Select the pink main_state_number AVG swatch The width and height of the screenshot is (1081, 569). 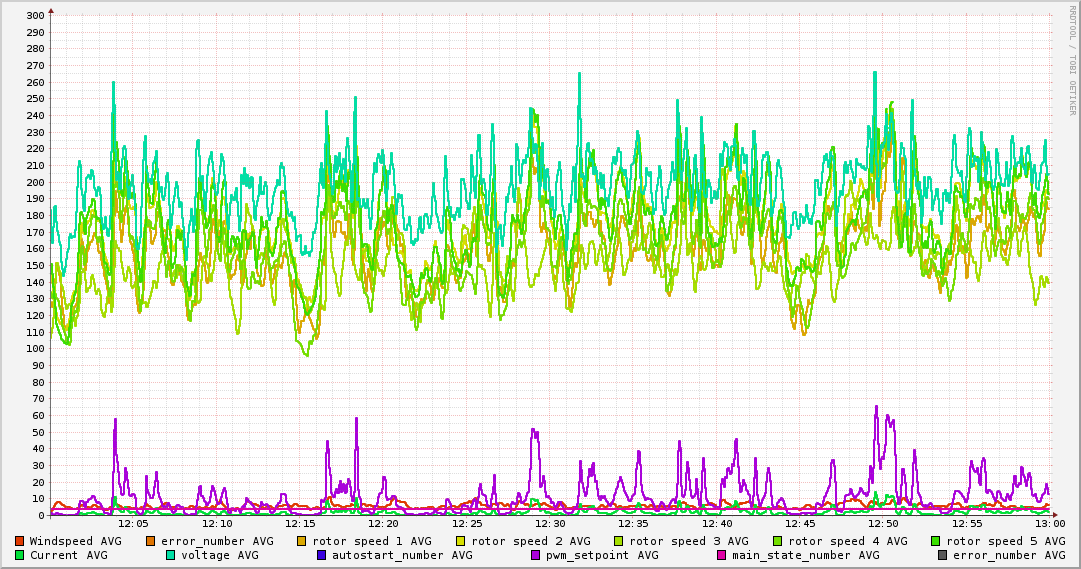tap(722, 555)
